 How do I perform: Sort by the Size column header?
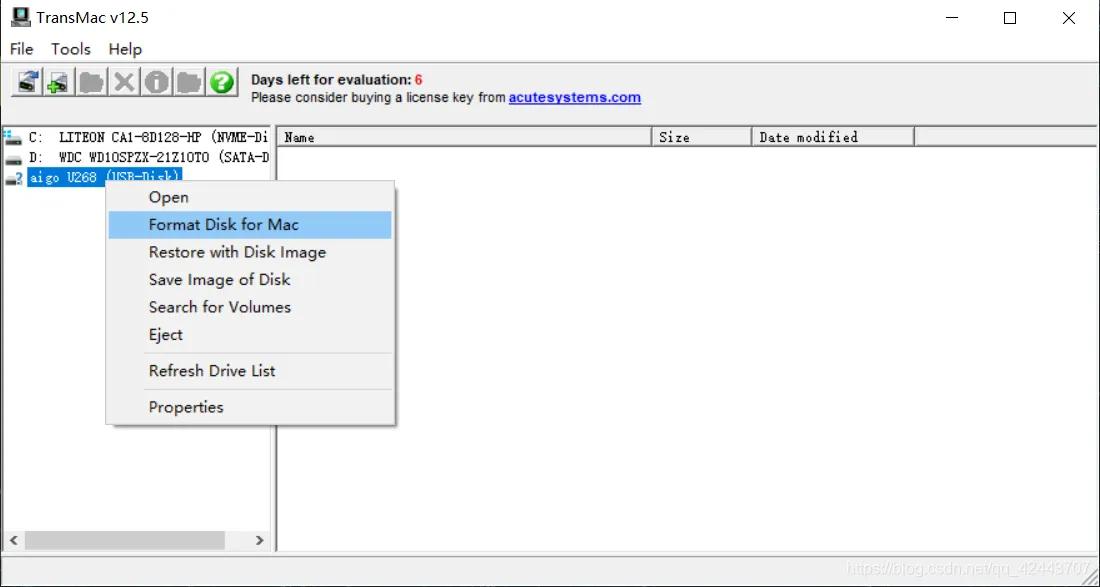702,137
